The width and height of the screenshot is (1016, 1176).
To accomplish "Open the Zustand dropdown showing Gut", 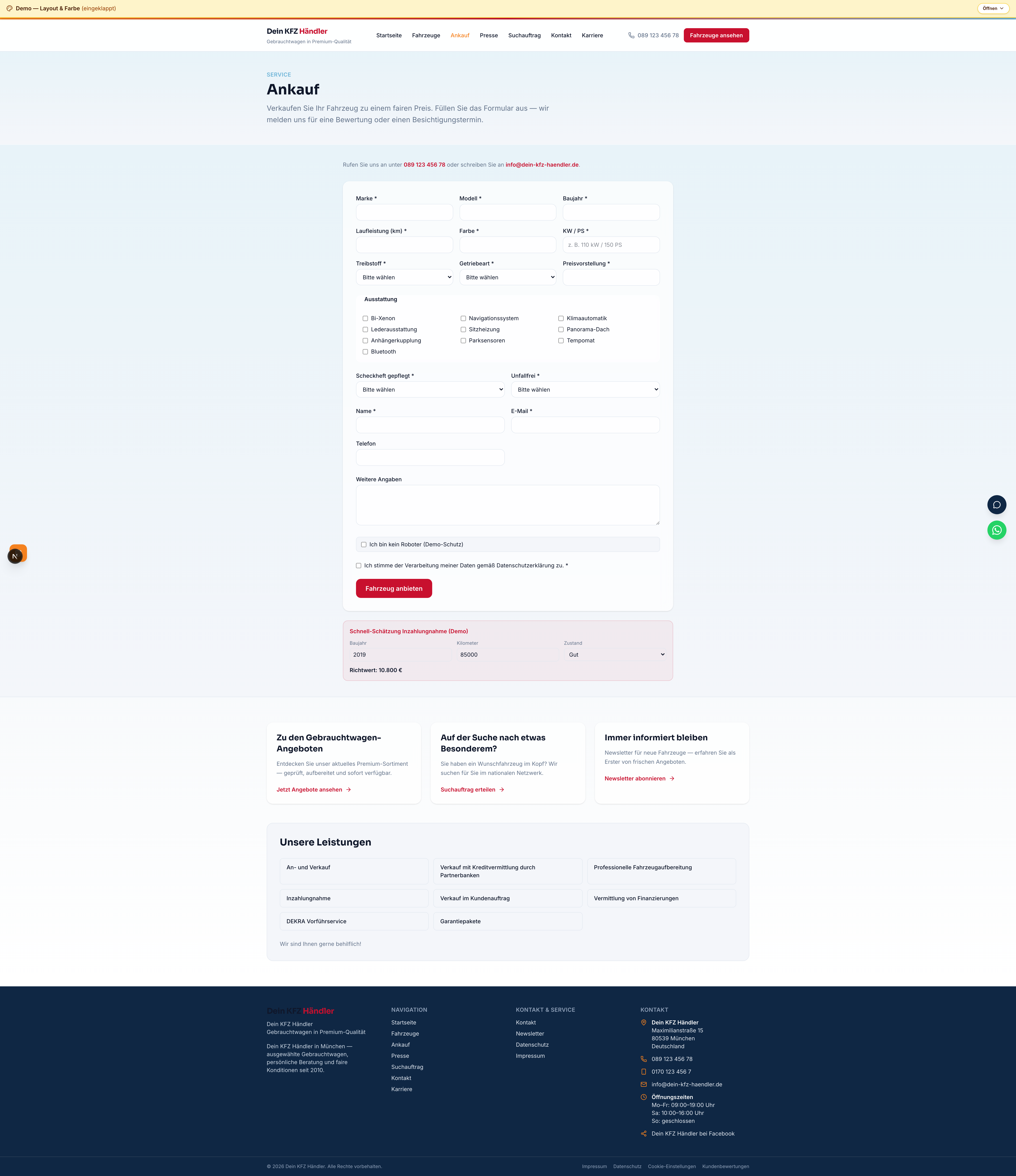I will tap(615, 654).
